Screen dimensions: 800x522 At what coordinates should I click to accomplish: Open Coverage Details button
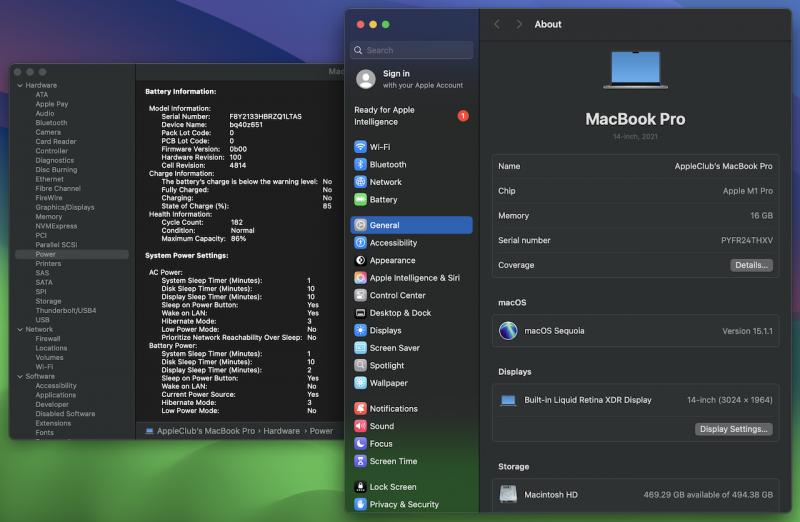751,265
